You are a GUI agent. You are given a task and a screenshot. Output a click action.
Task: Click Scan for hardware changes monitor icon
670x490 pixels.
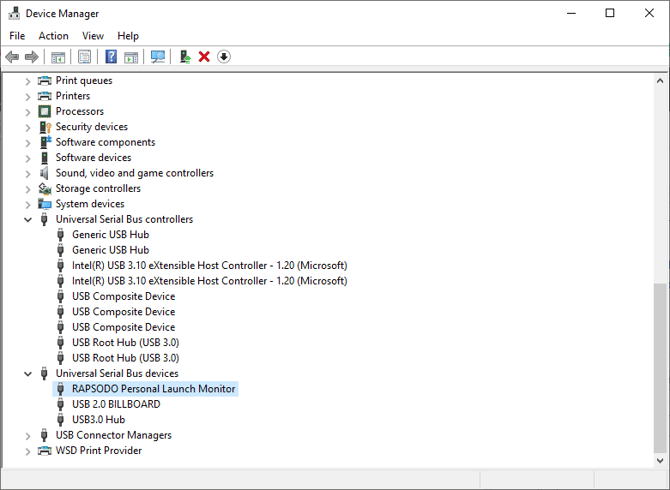158,57
